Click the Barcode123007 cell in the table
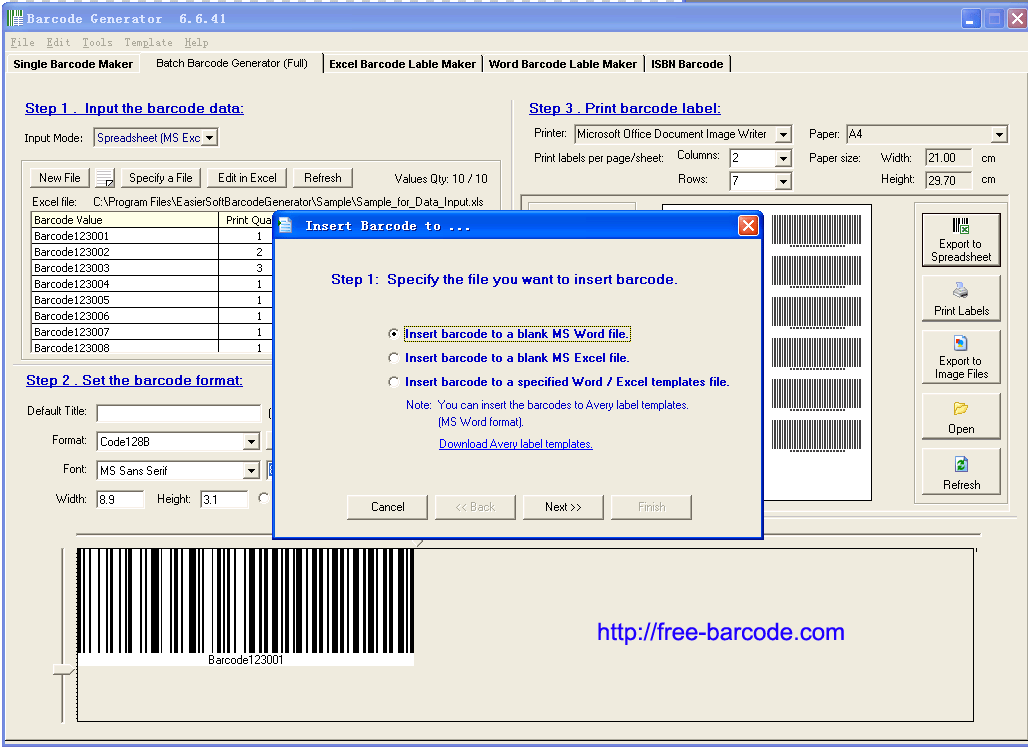This screenshot has width=1032, height=747. (125, 332)
